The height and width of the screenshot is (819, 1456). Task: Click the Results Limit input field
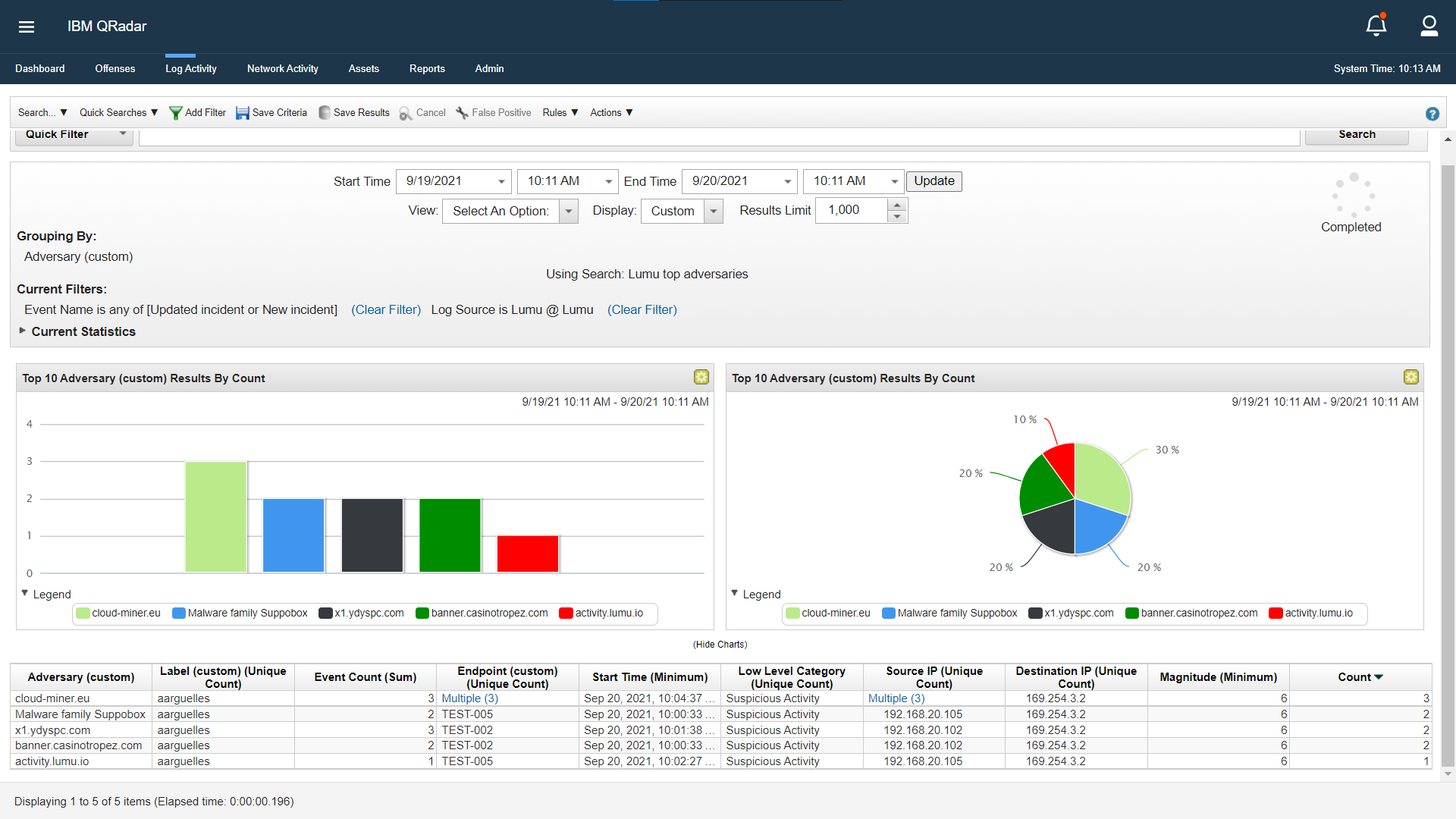852,211
